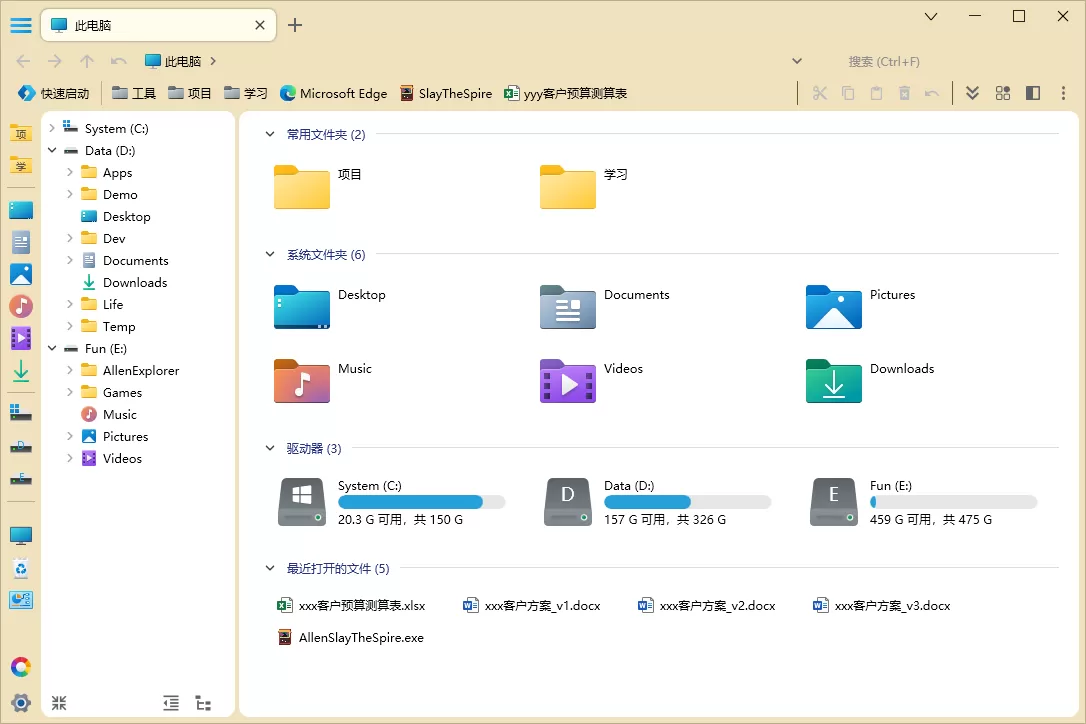Toggle the dual-pane split view icon
Screen dimensions: 1086x724
pyautogui.click(x=1033, y=93)
